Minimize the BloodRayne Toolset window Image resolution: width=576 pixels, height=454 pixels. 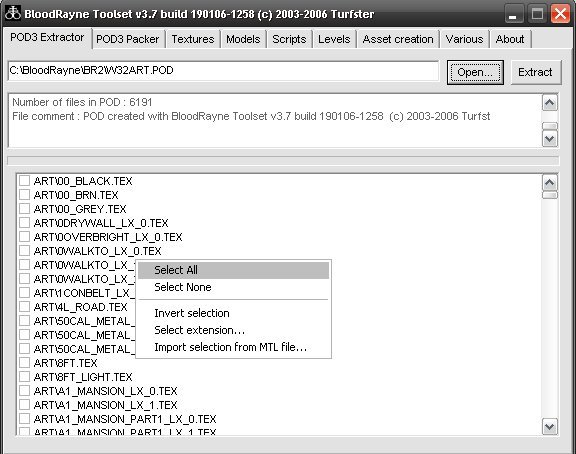[x=513, y=14]
